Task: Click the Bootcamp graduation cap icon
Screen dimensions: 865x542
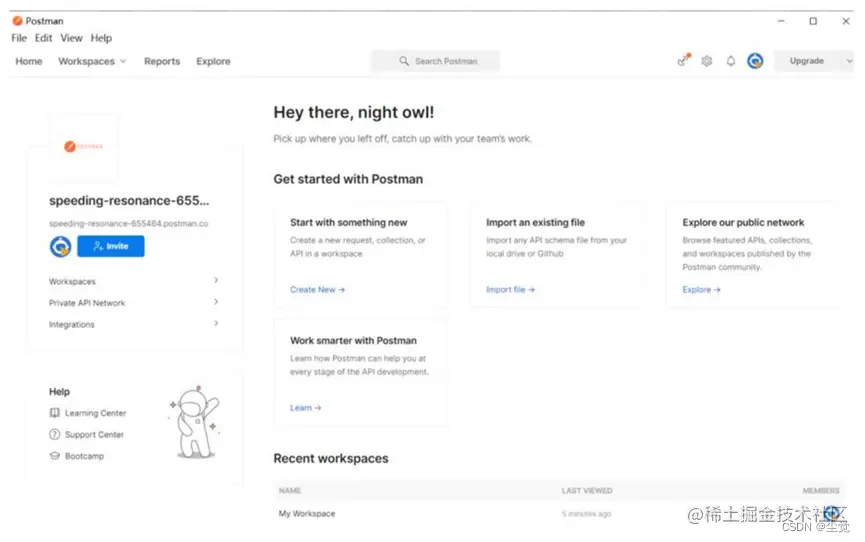Action: (x=55, y=456)
